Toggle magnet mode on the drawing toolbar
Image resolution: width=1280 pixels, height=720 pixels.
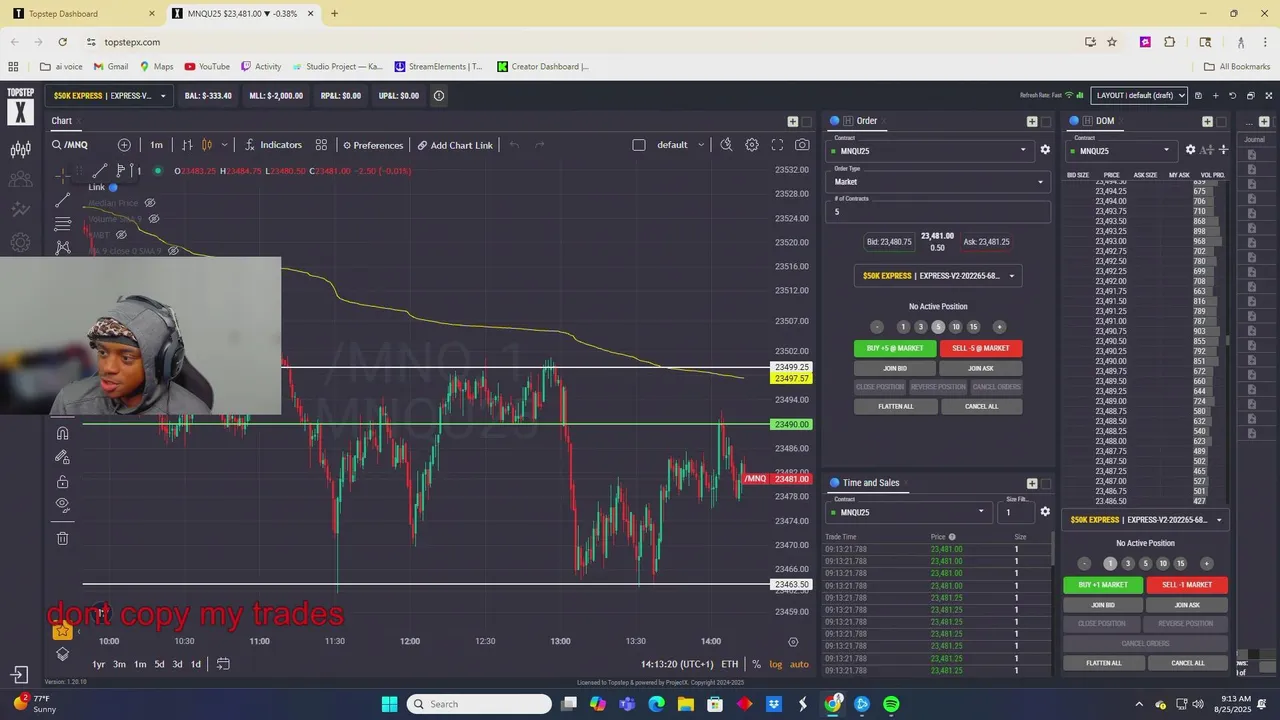point(62,433)
